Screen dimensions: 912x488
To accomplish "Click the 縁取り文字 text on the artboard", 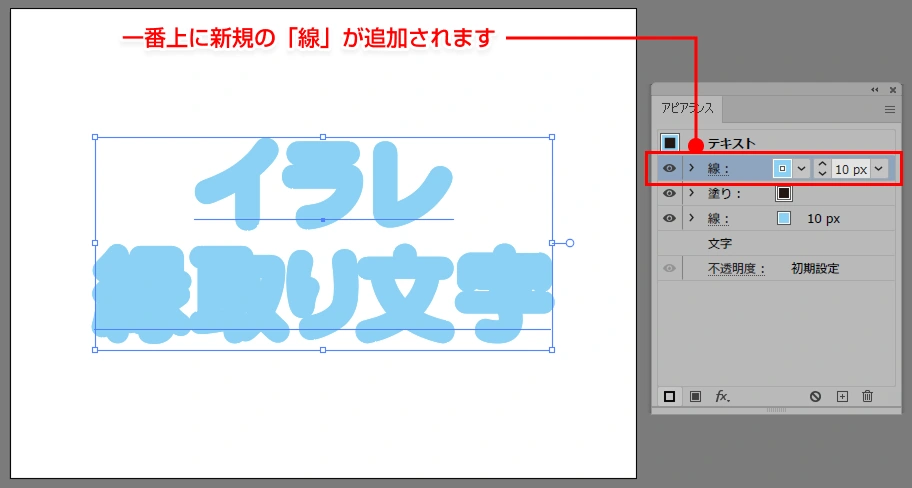I will click(x=323, y=294).
